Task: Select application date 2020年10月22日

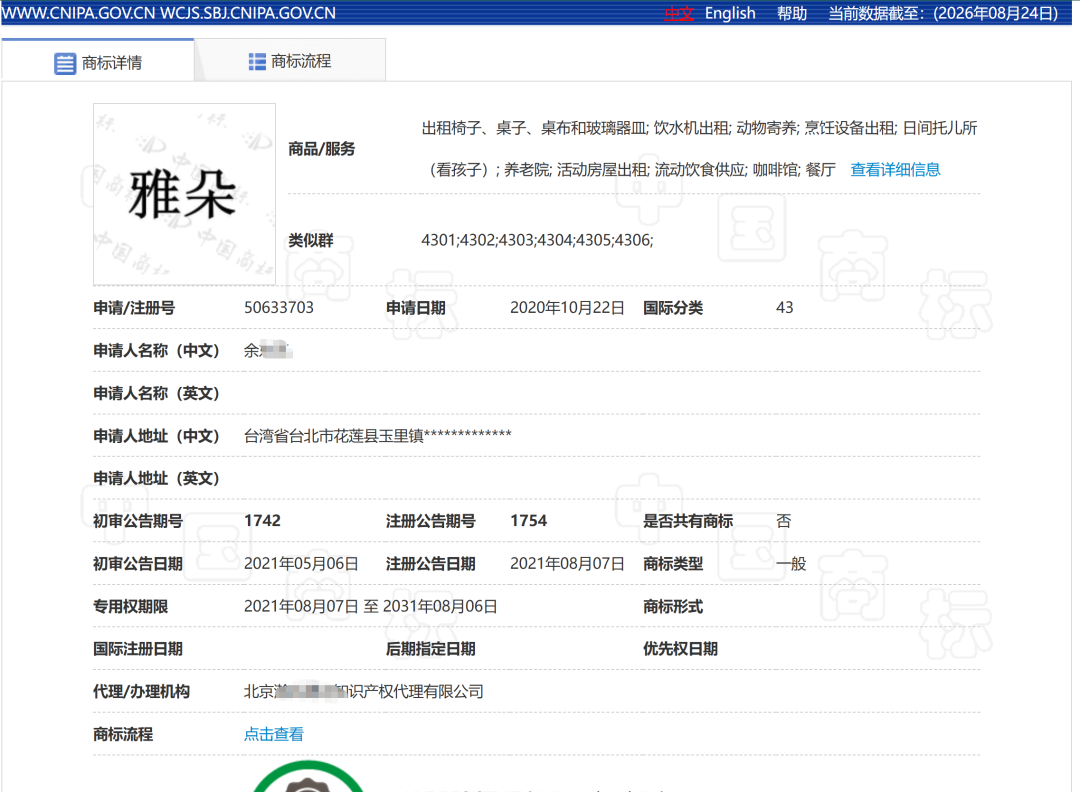Action: click(567, 307)
